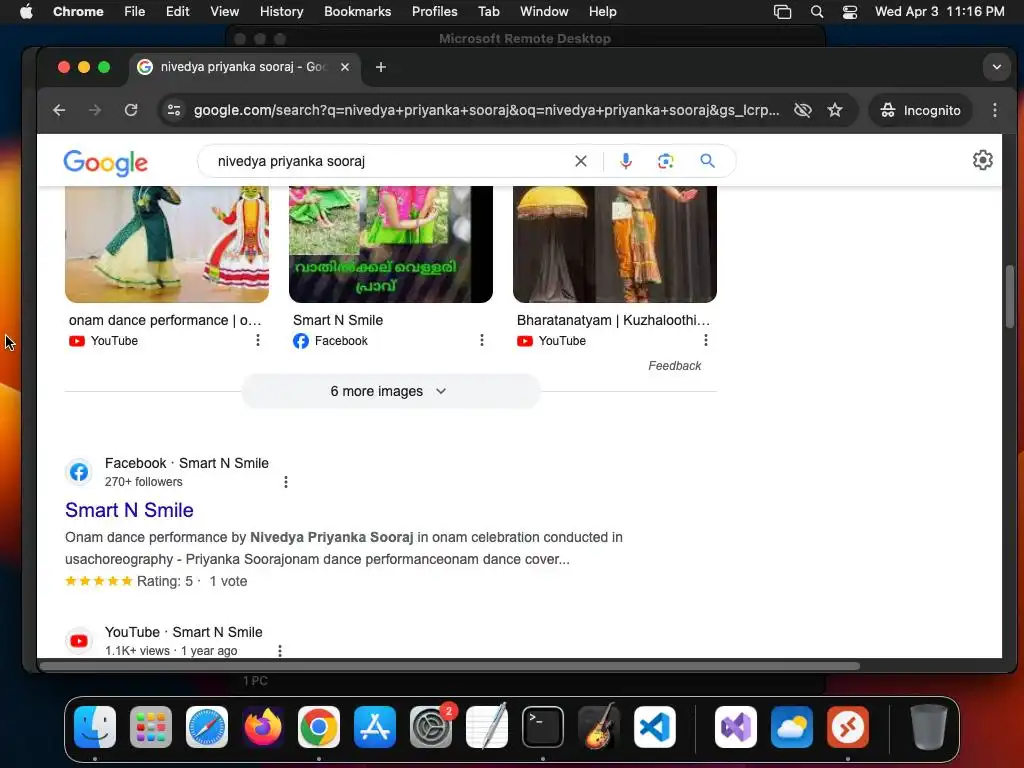Open Visual Studio Code from the dock
Image resolution: width=1024 pixels, height=768 pixels.
click(x=654, y=727)
